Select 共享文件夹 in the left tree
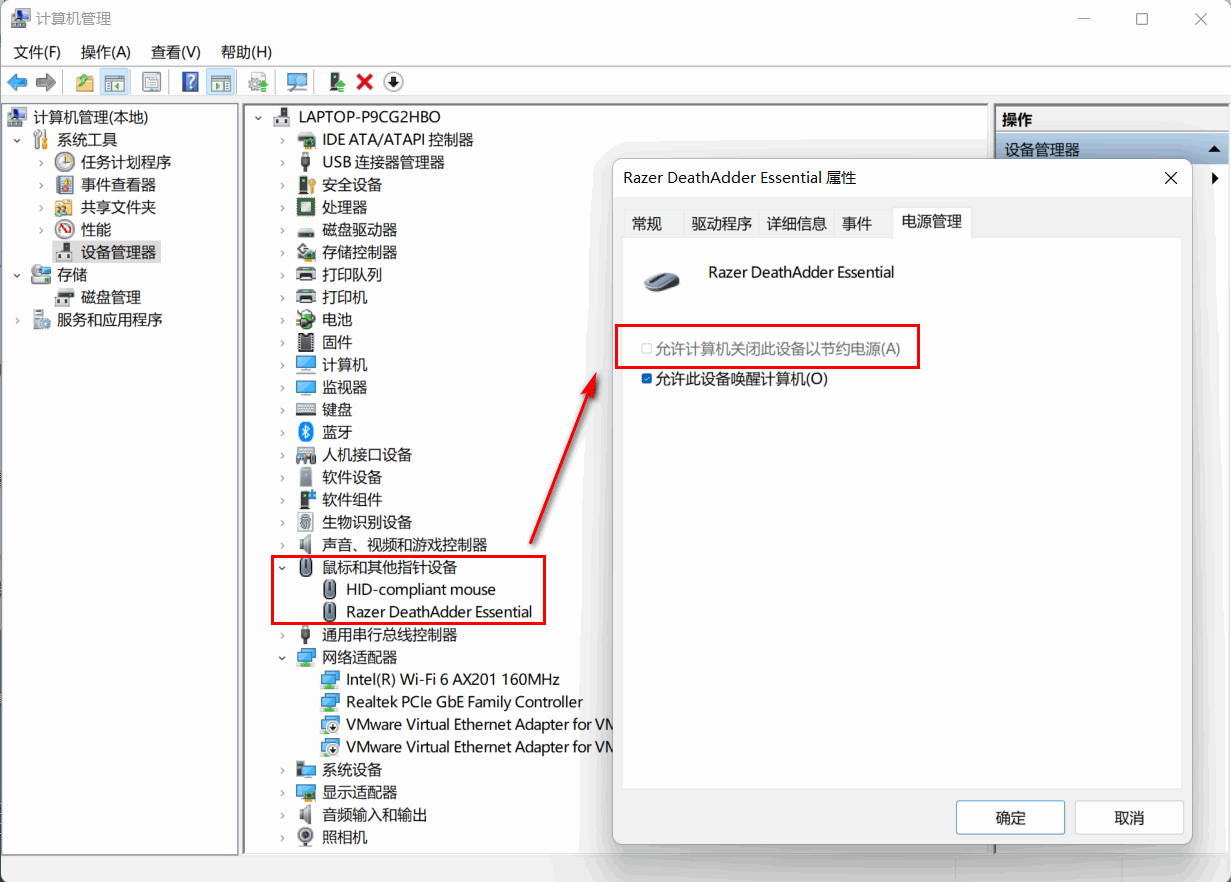This screenshot has height=882, width=1231. click(x=118, y=207)
